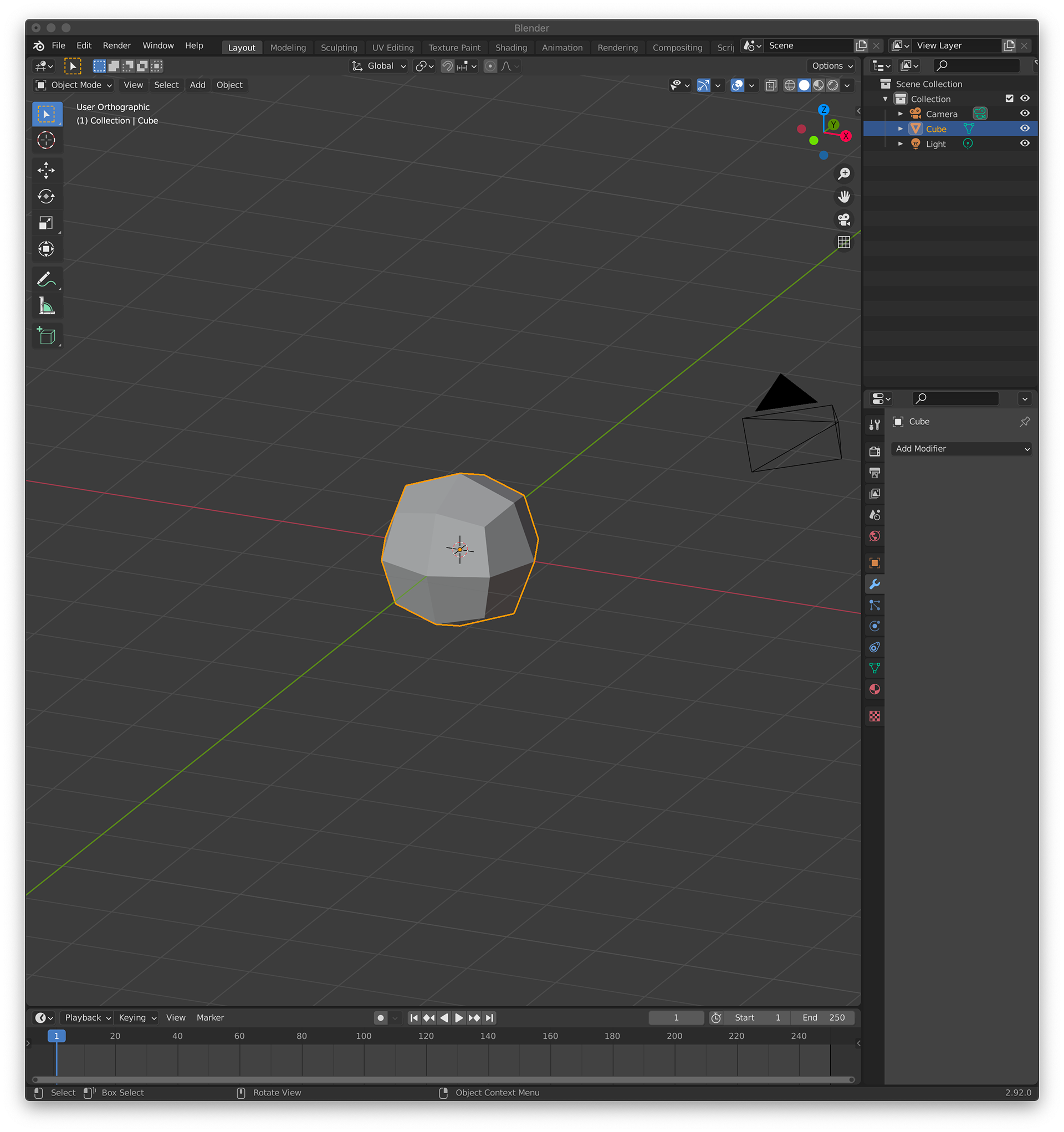
Task: Switch to the Sculpting workspace tab
Action: [x=339, y=48]
